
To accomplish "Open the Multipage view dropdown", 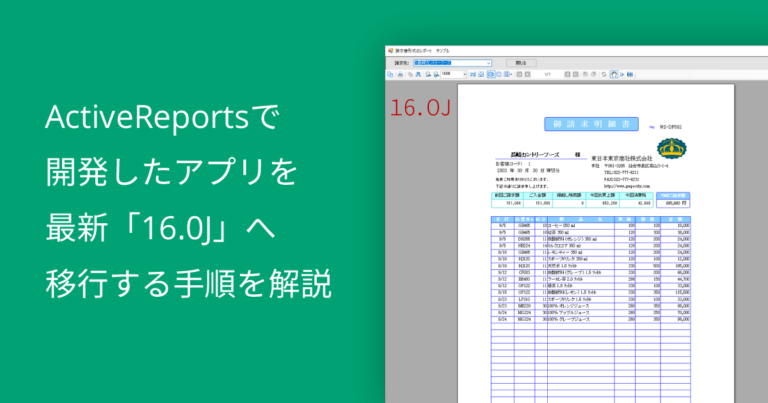I will [x=508, y=74].
